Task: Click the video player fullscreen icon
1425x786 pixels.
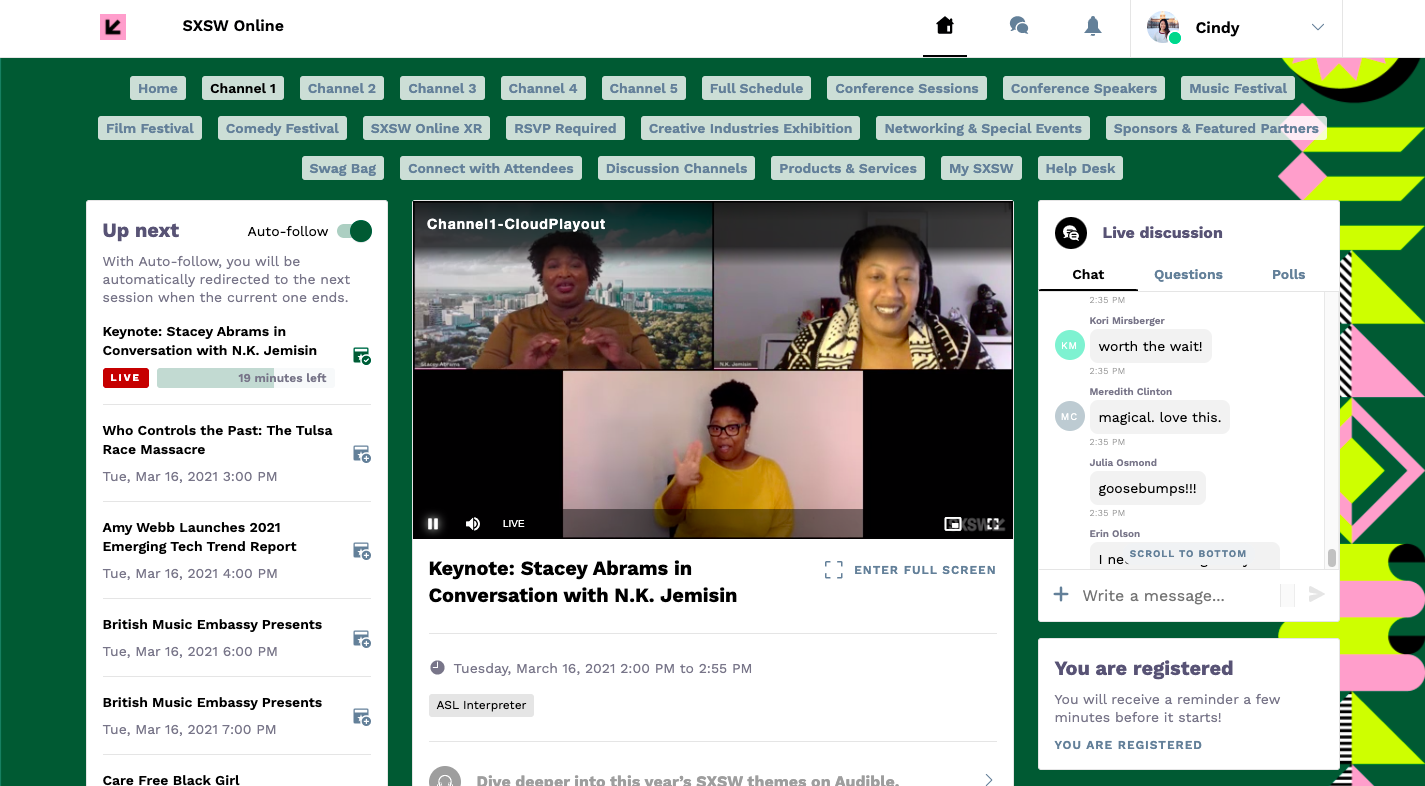Action: click(x=993, y=523)
